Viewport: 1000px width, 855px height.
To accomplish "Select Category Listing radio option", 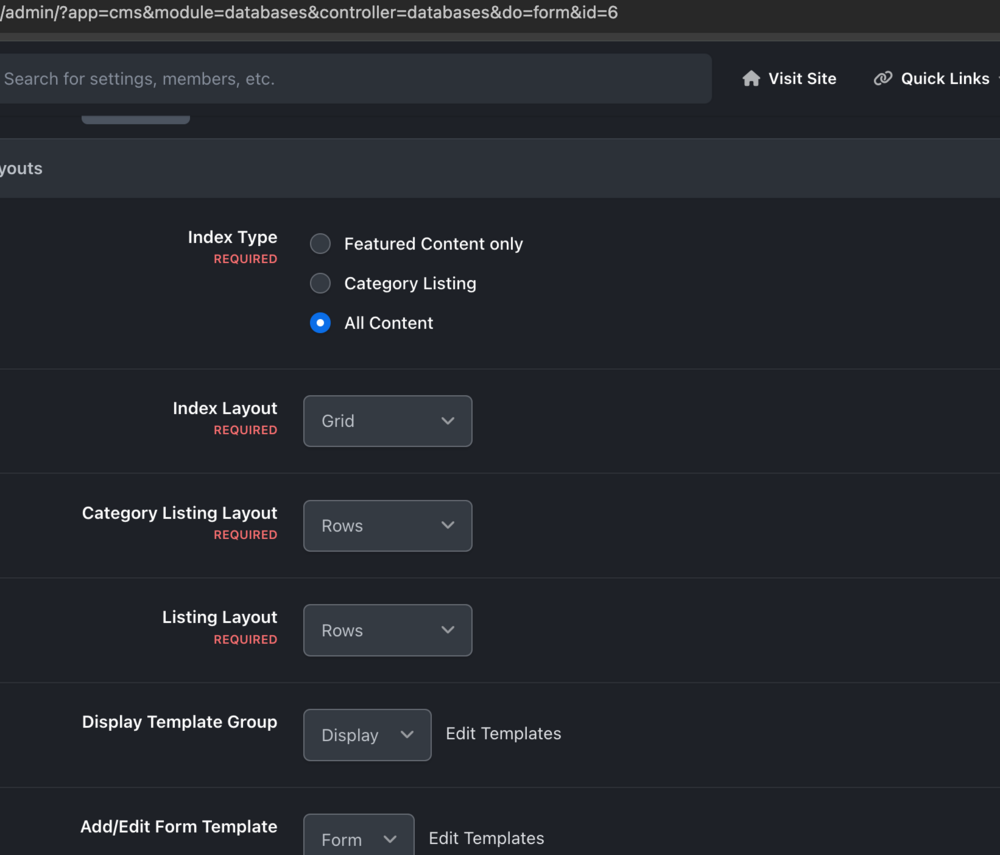I will coord(320,283).
